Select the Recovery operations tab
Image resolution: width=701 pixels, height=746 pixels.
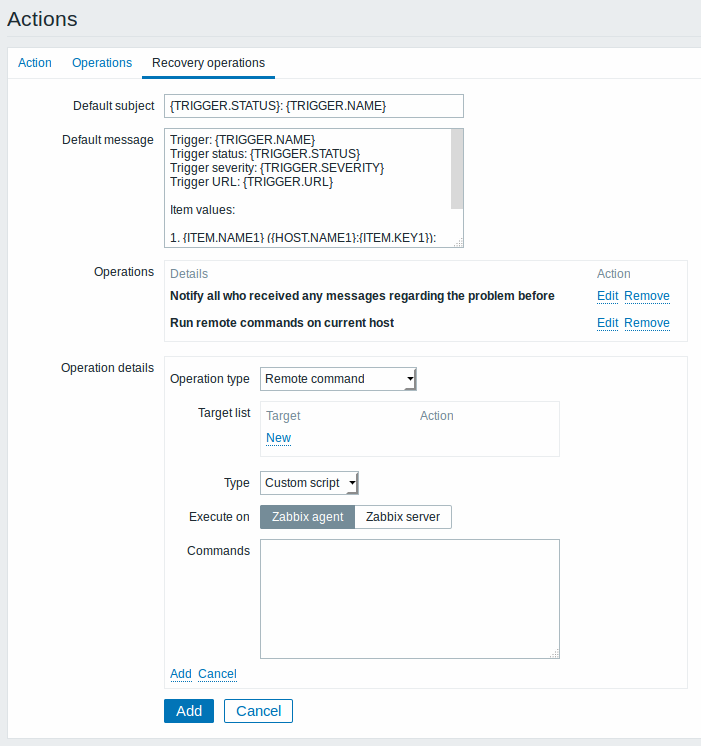click(208, 63)
